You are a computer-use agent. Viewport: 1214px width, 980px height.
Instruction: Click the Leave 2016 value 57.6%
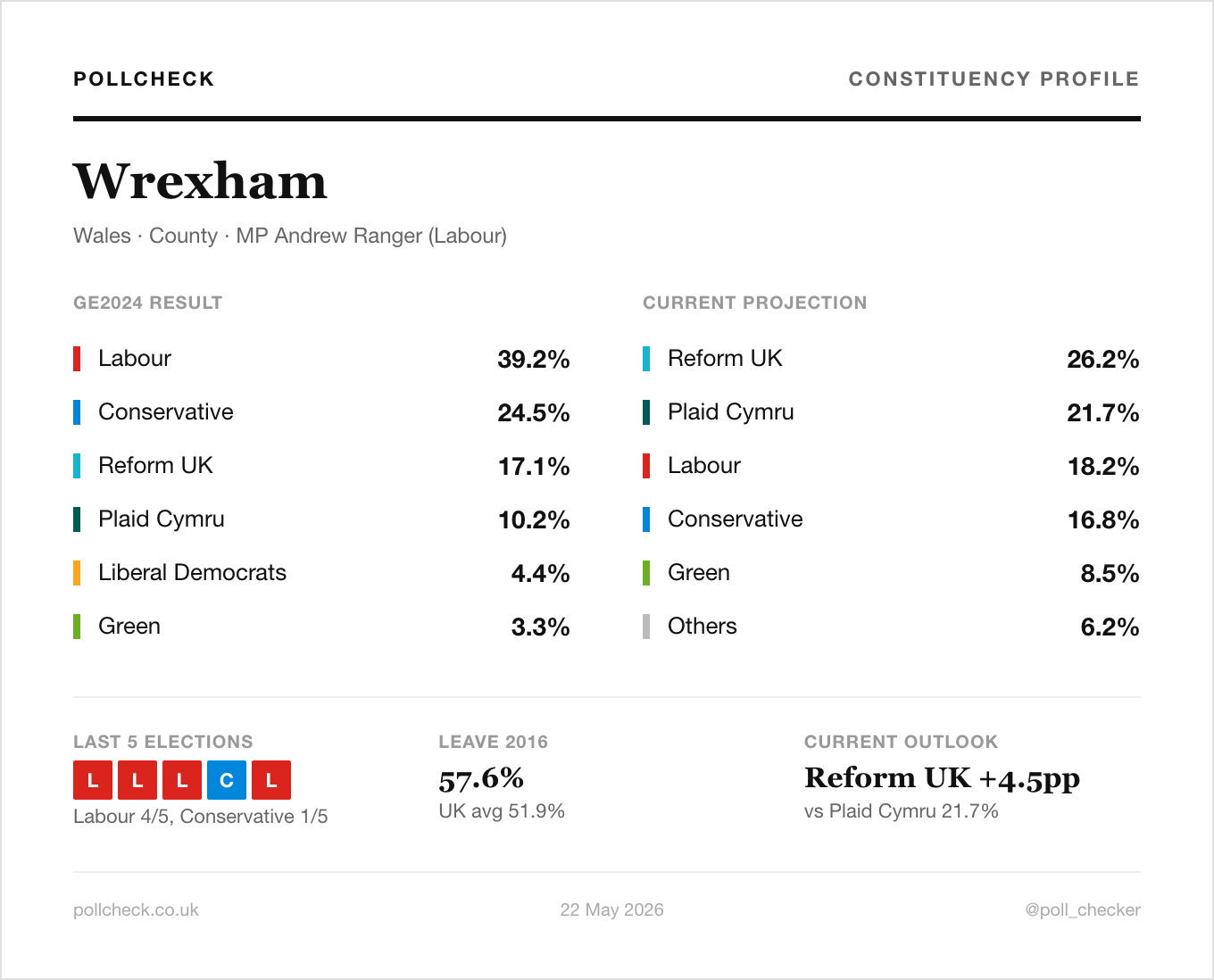click(x=481, y=778)
